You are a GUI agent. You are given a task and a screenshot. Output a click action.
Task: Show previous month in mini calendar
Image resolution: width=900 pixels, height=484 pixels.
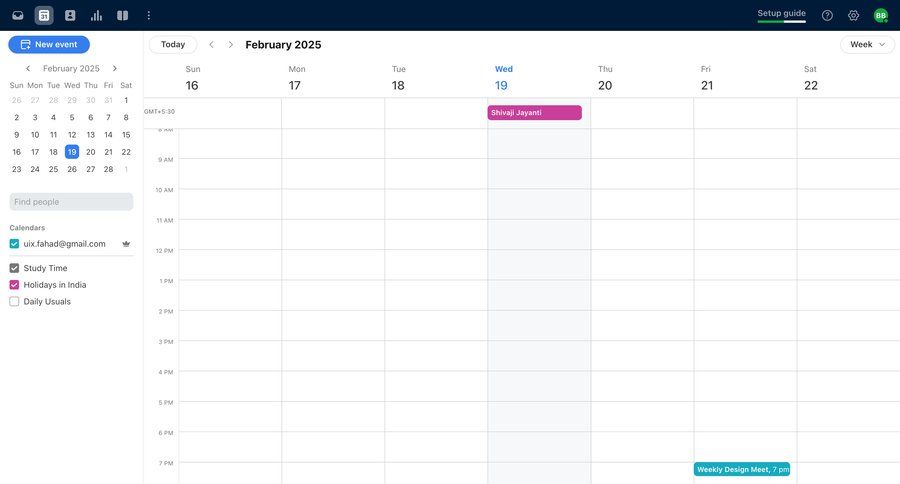[x=28, y=68]
